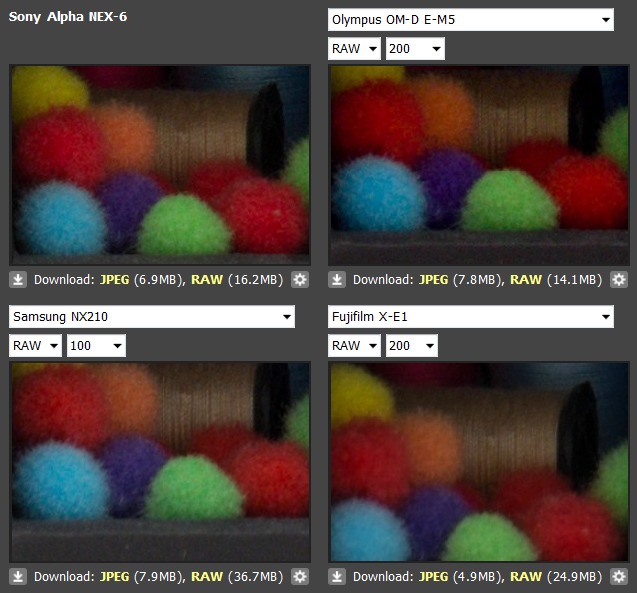Viewport: 637px width, 593px height.
Task: Download the Olympus E-M5 RAW file
Action: tap(526, 280)
